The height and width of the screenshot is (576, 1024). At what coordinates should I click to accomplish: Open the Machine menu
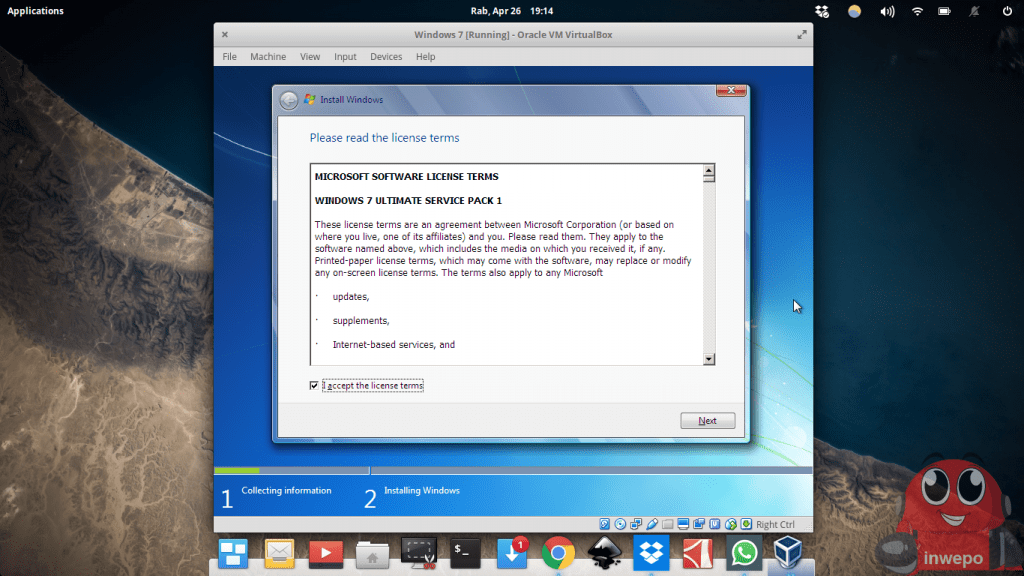click(268, 57)
